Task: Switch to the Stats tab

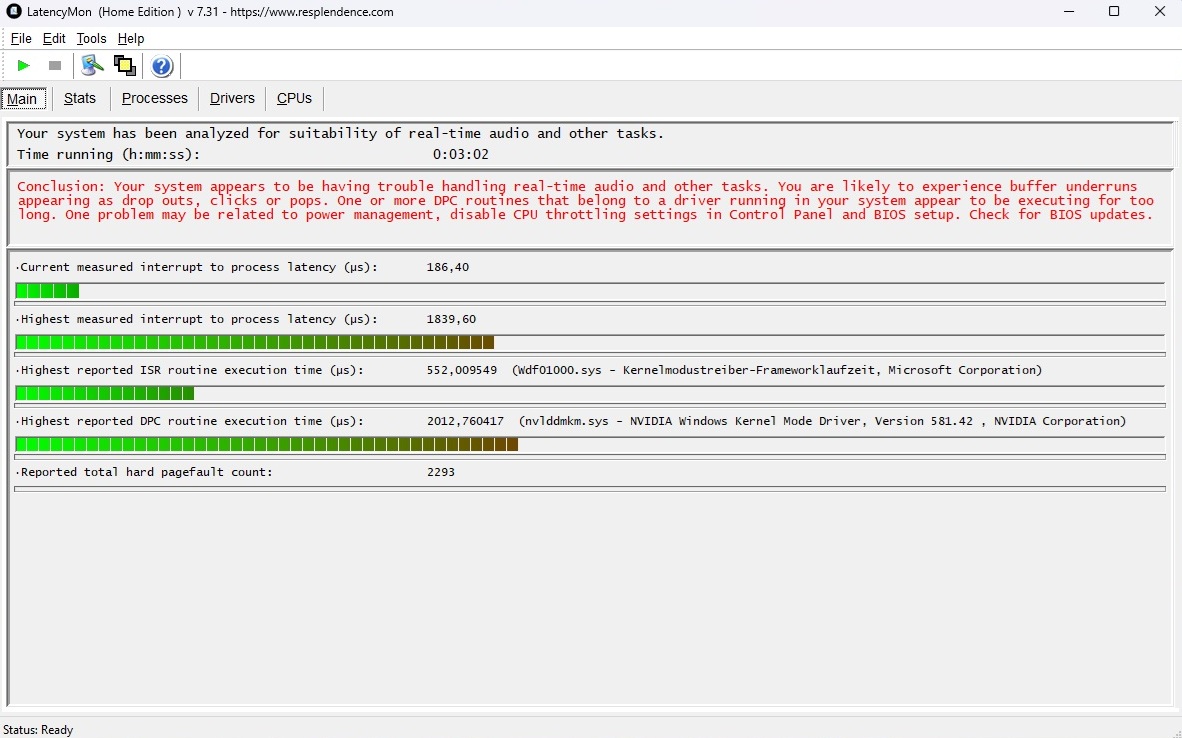Action: (80, 98)
